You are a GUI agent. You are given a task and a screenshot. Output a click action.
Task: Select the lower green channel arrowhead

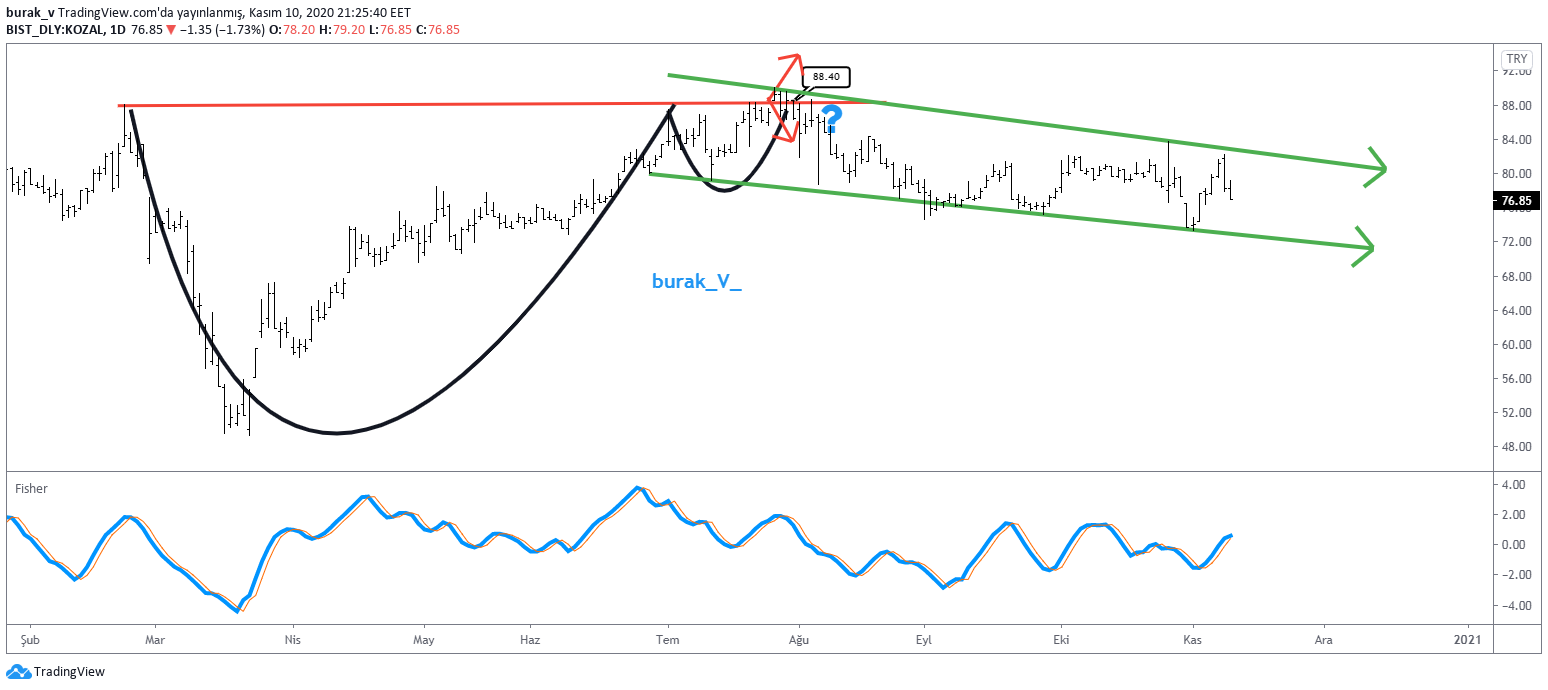click(x=1365, y=247)
